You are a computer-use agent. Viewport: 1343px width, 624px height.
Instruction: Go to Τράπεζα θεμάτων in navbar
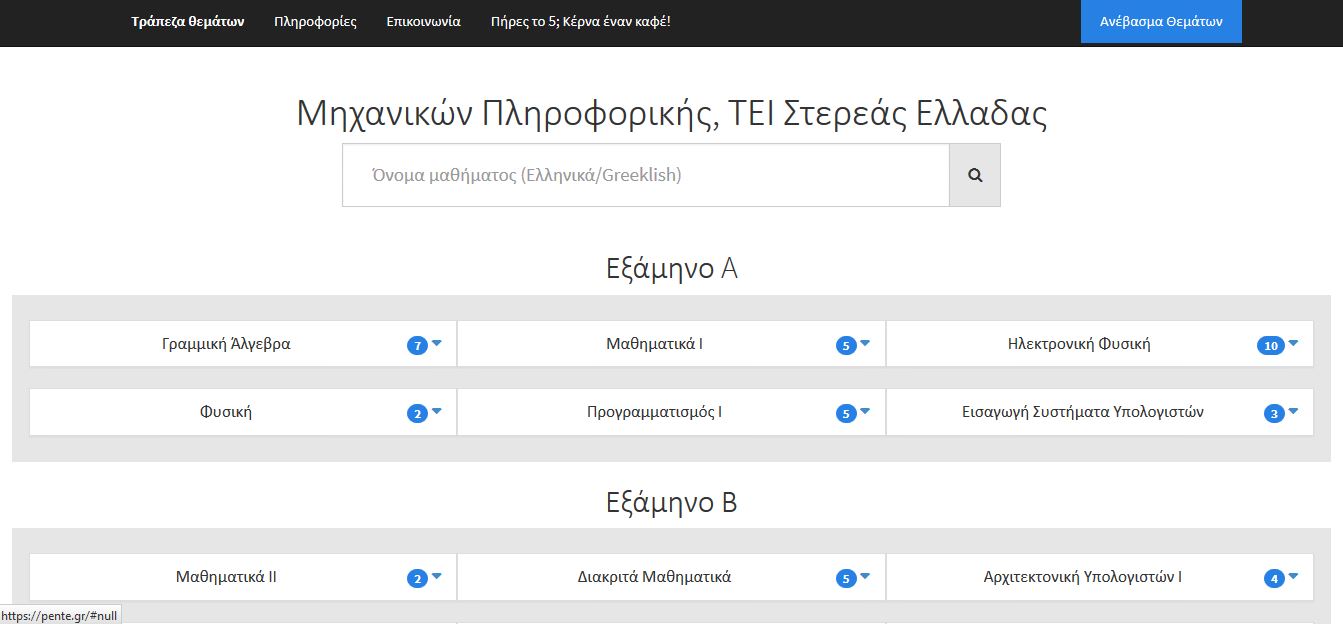click(187, 21)
